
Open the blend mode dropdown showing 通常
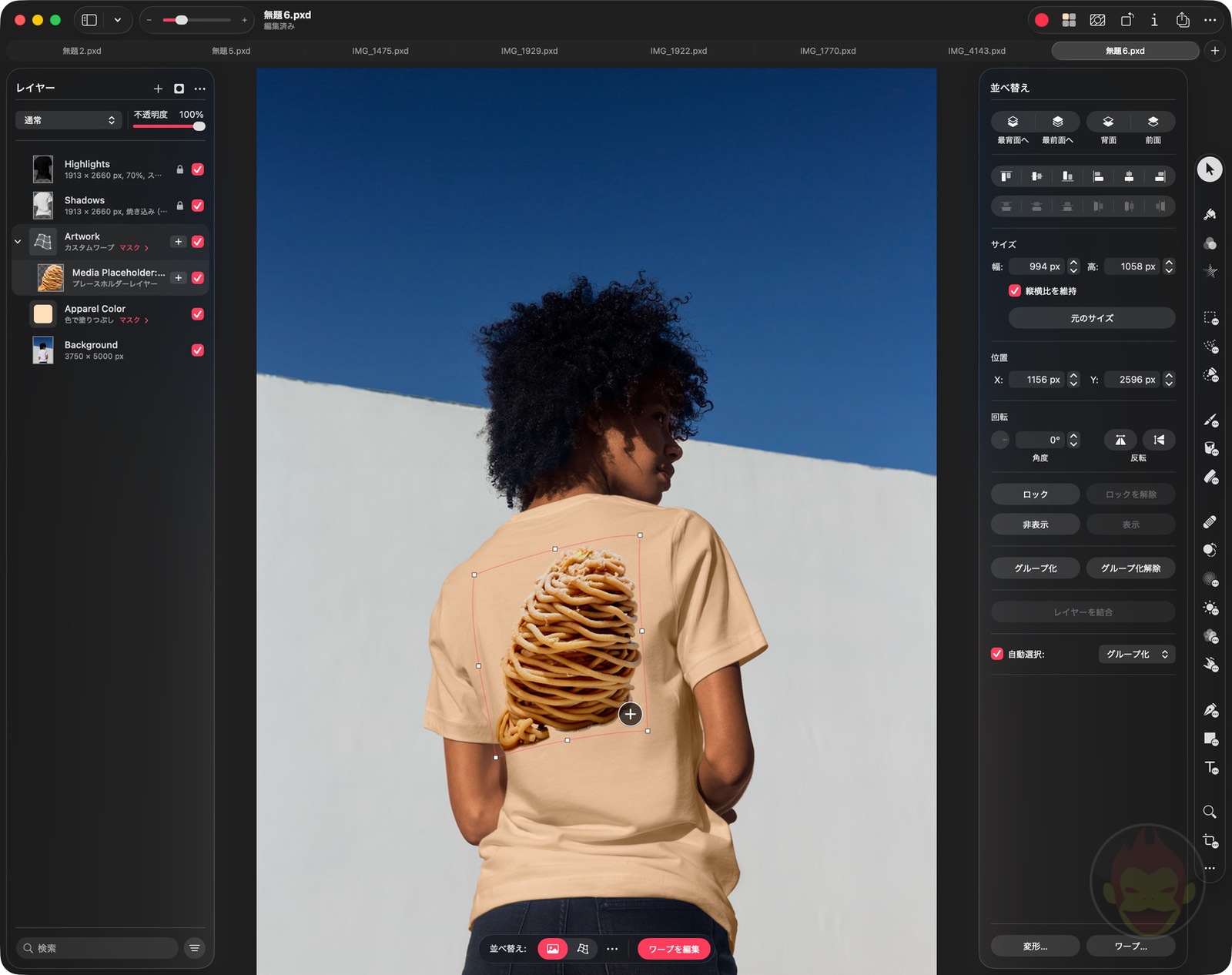(x=69, y=119)
